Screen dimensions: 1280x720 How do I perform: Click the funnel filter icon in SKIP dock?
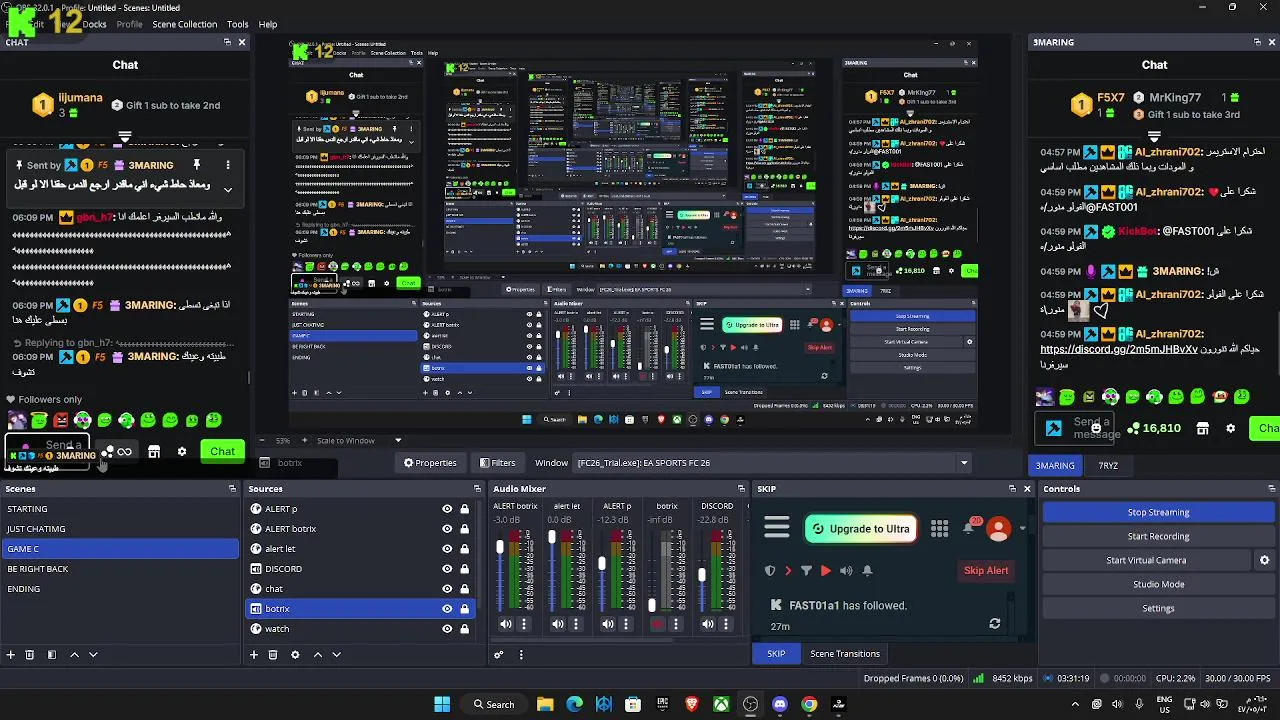pyautogui.click(x=806, y=571)
